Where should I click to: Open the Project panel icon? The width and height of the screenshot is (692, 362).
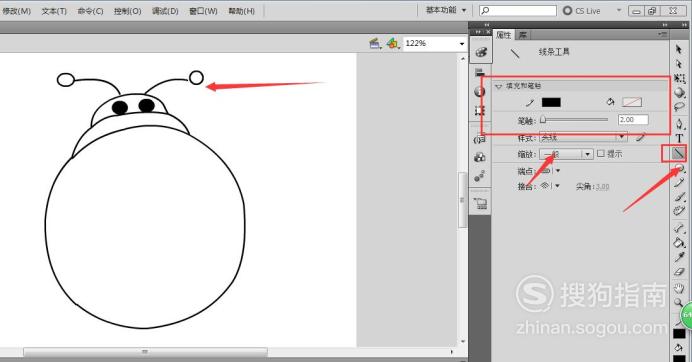click(480, 203)
